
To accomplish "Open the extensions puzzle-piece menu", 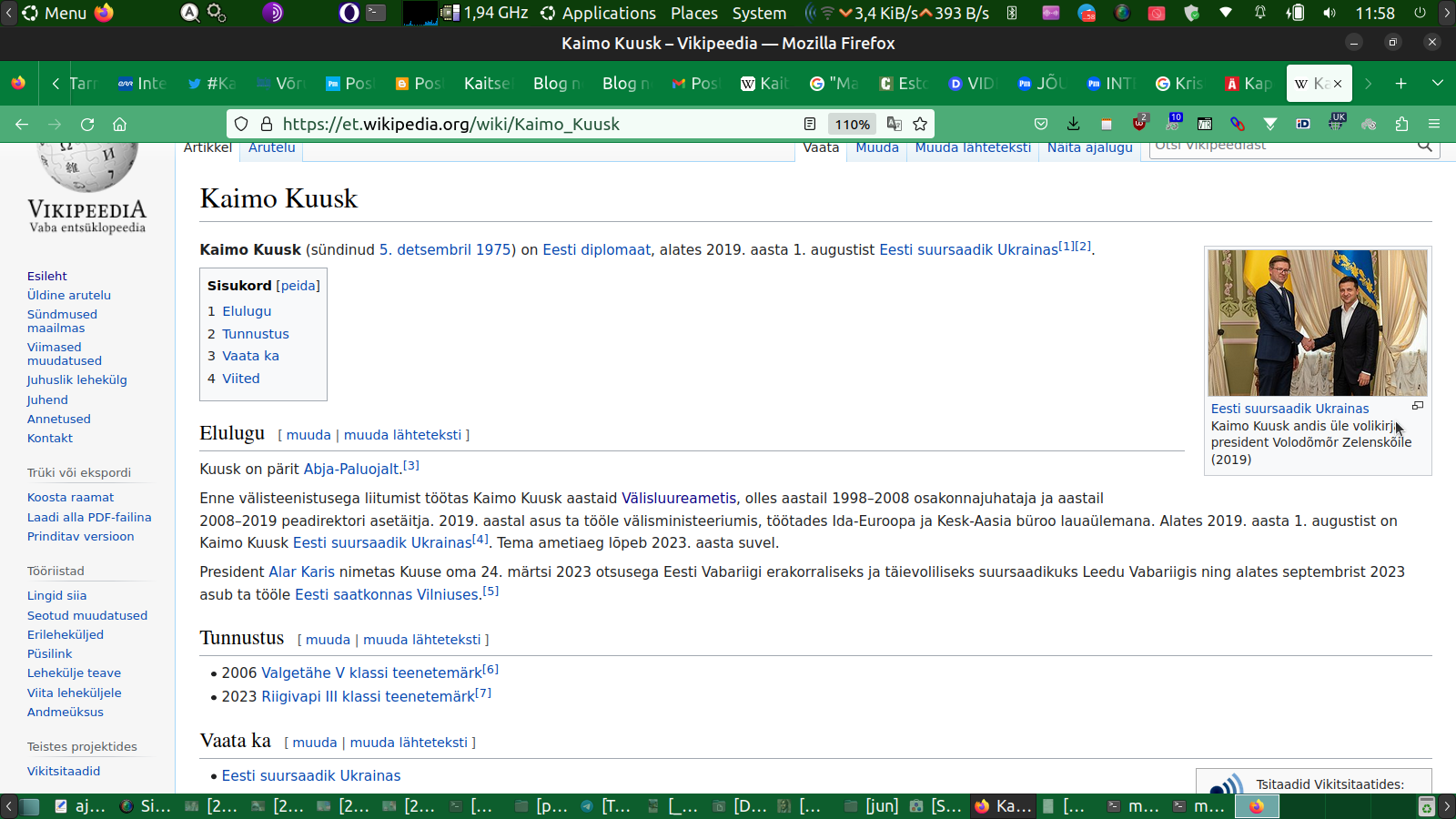I will (1401, 124).
